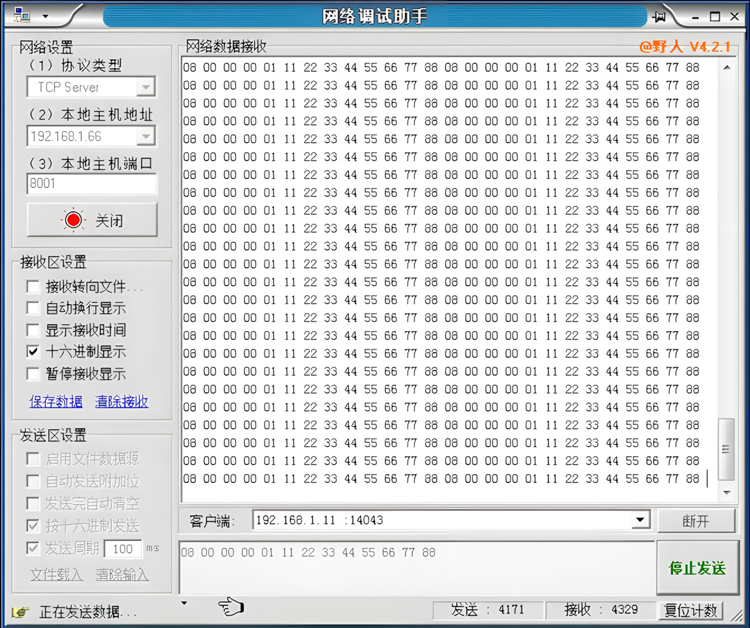The width and height of the screenshot is (750, 628).
Task: Click the app network icon in title bar
Action: click(22, 16)
